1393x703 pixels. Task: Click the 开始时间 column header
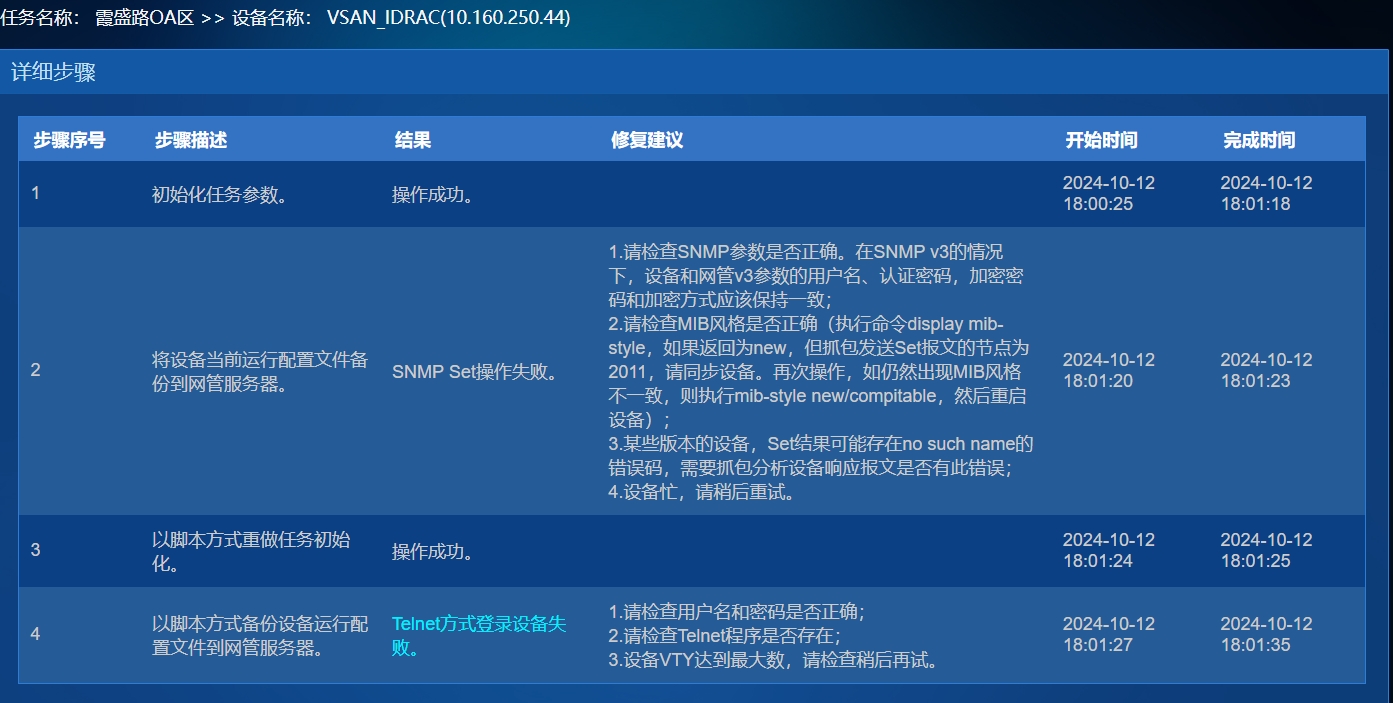click(1101, 140)
